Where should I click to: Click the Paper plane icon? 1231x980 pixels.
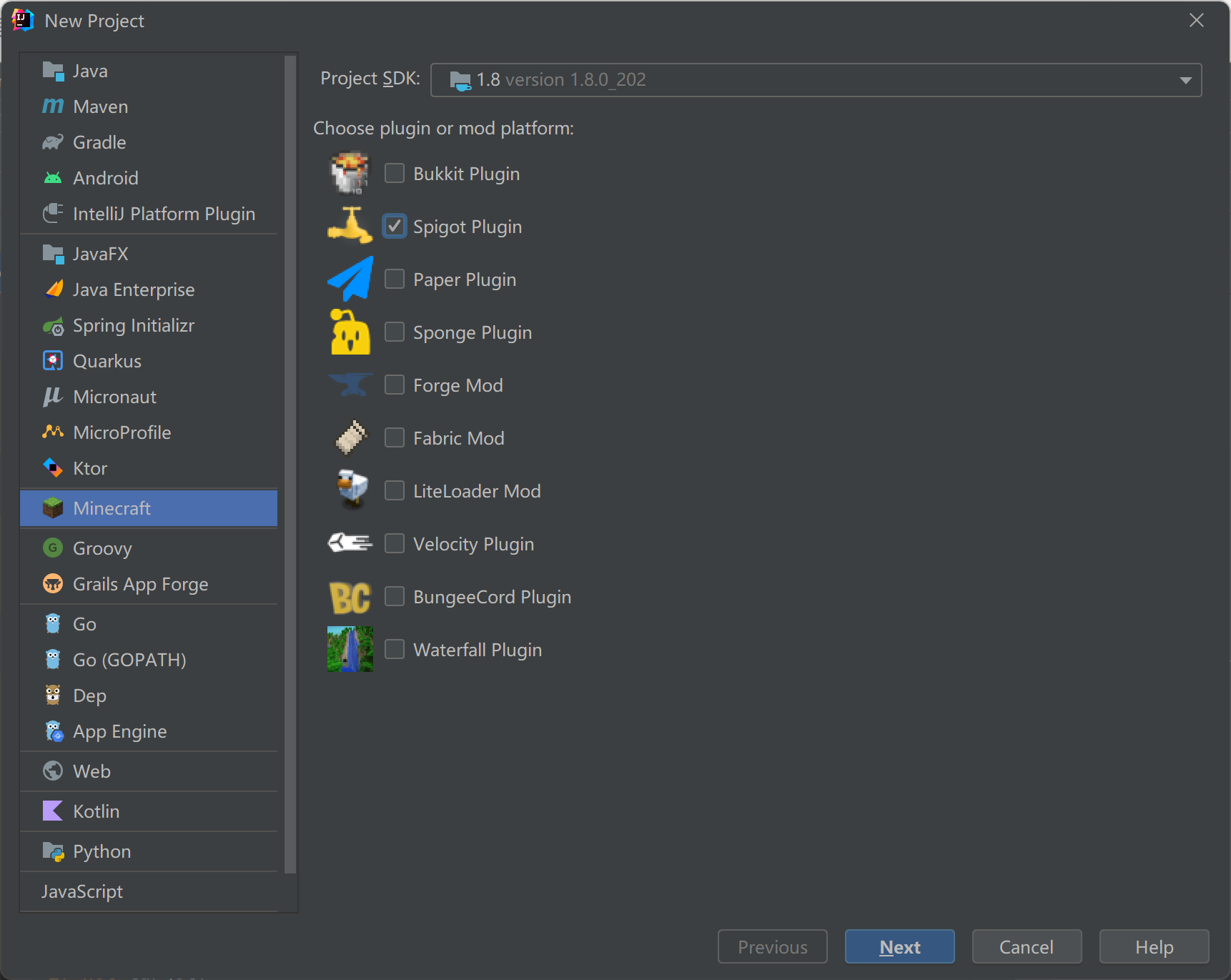350,279
